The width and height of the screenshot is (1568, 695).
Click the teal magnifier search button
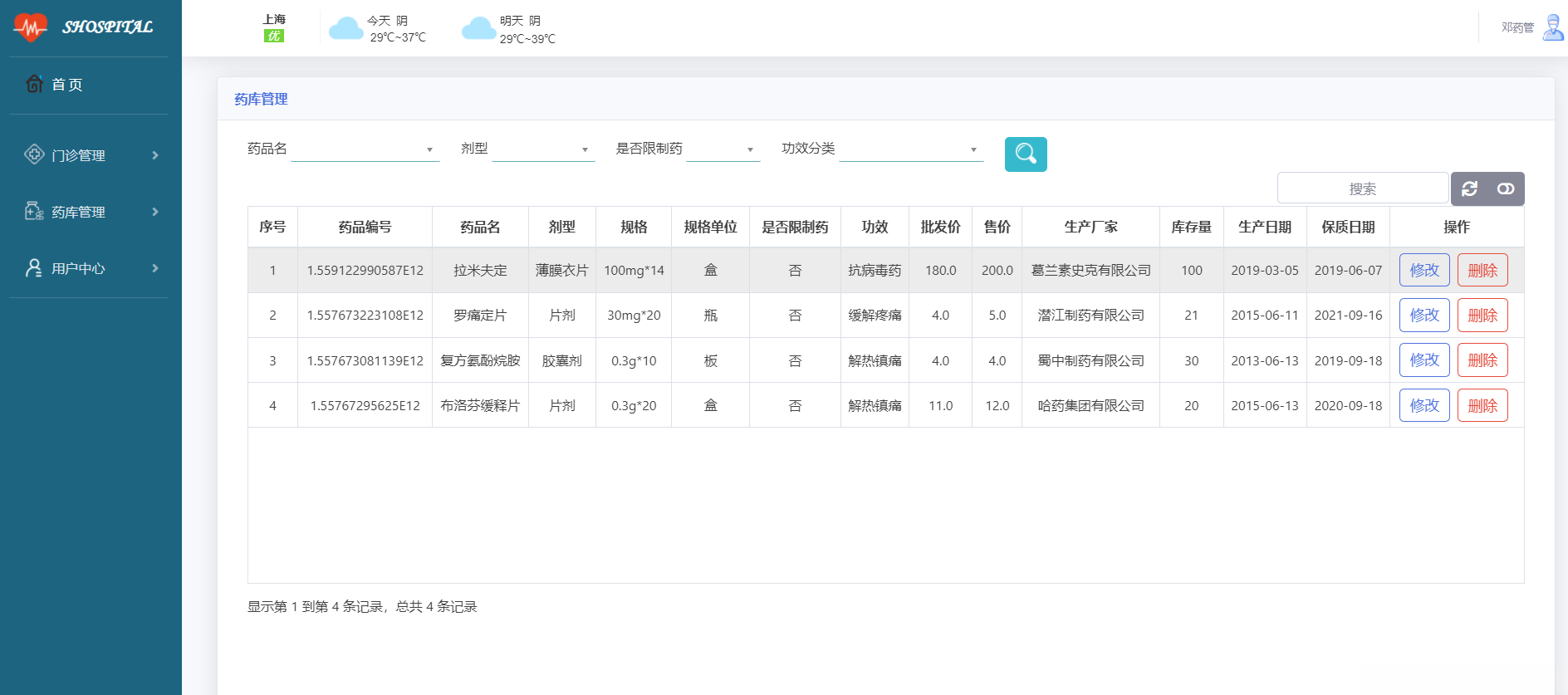1026,154
